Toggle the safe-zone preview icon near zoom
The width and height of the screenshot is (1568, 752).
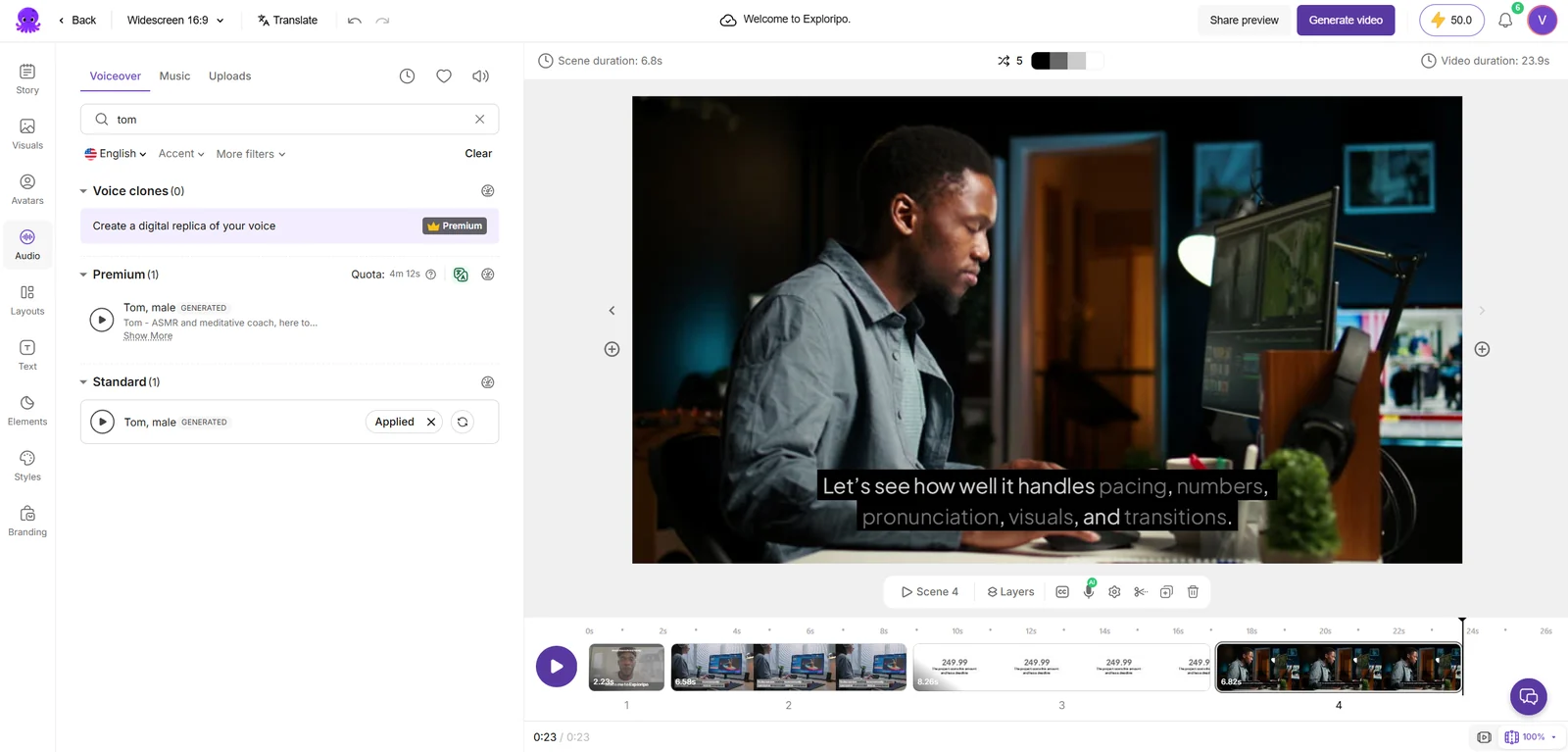1484,737
